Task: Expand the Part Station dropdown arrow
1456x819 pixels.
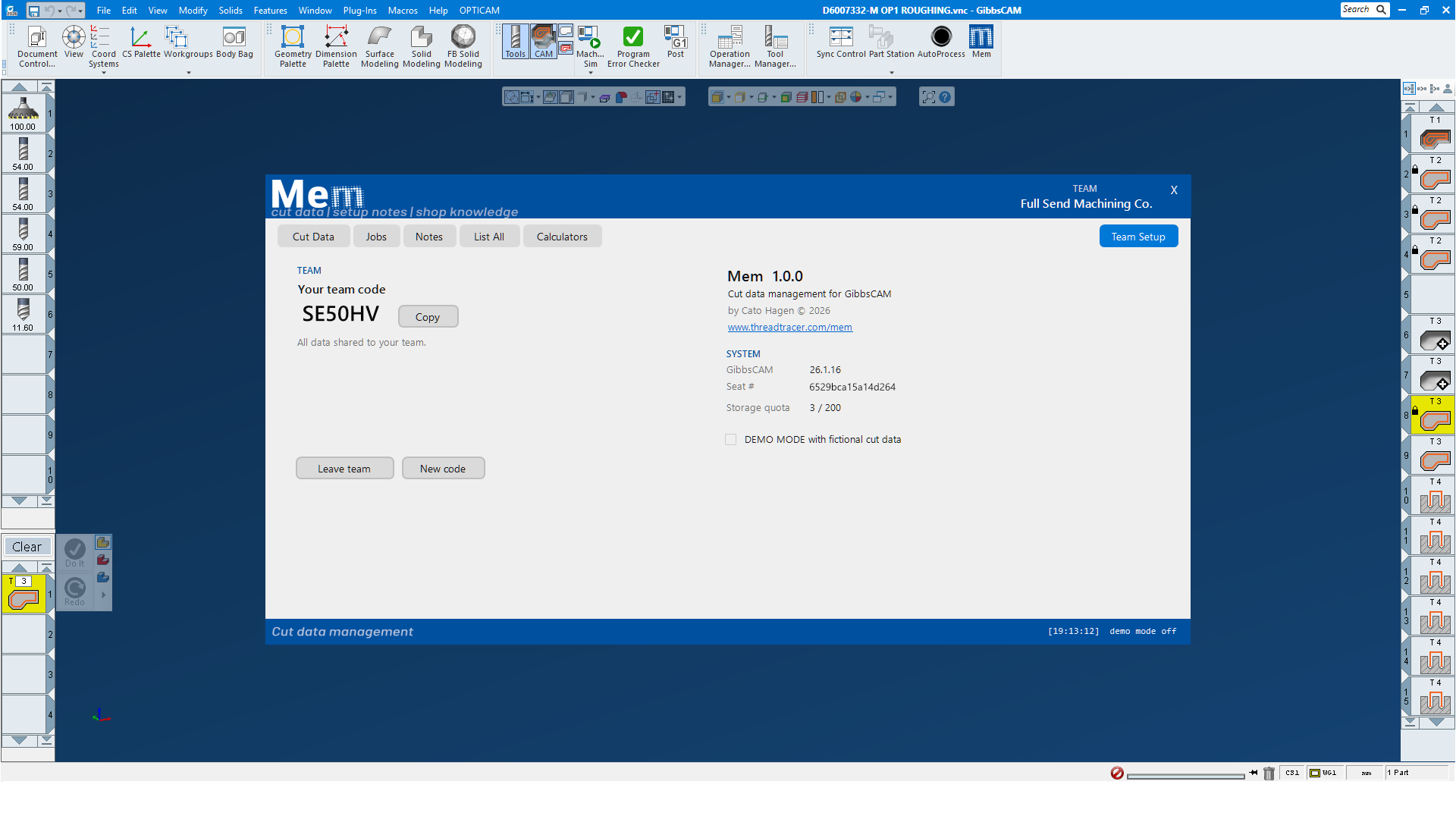Action: point(891,73)
